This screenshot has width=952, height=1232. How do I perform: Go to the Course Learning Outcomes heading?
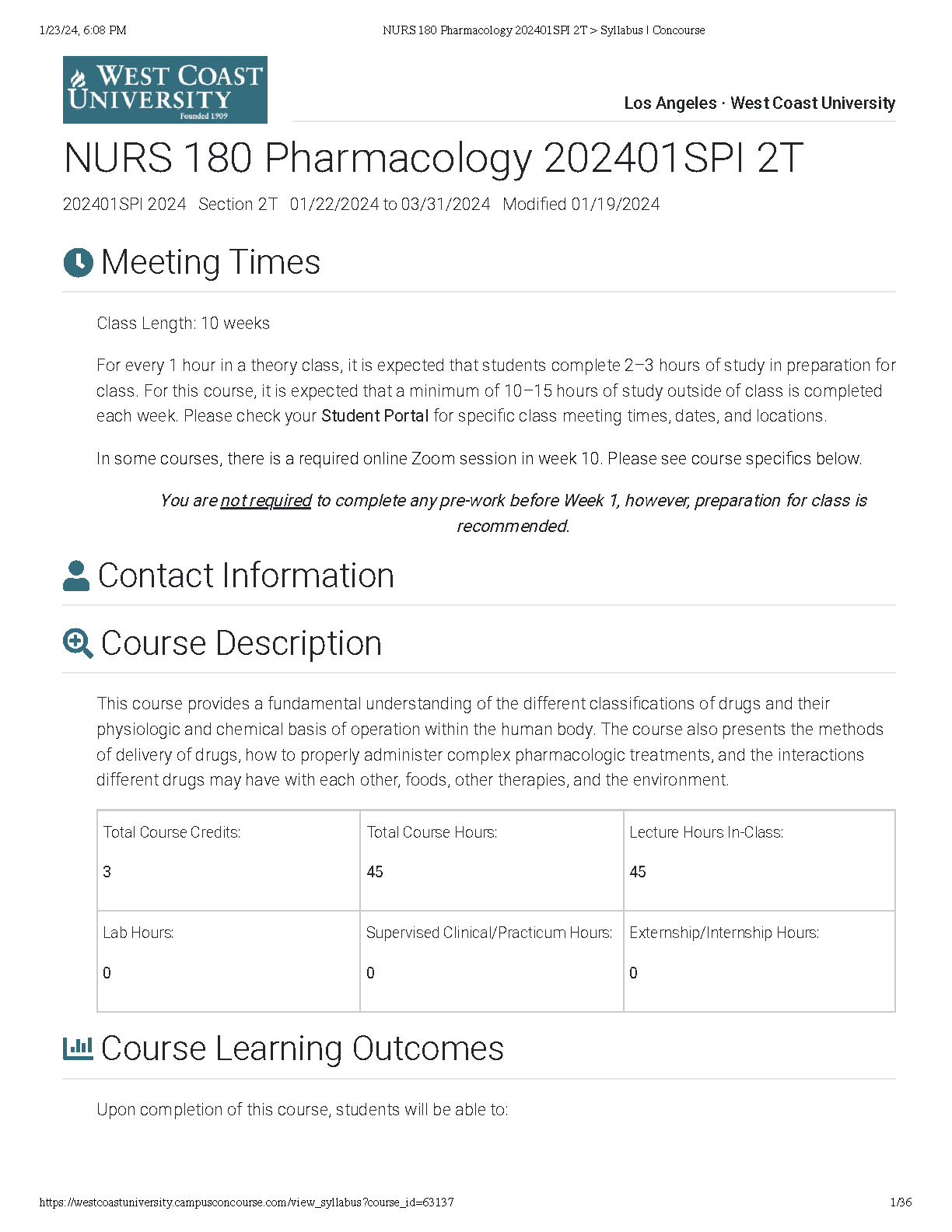point(303,1049)
